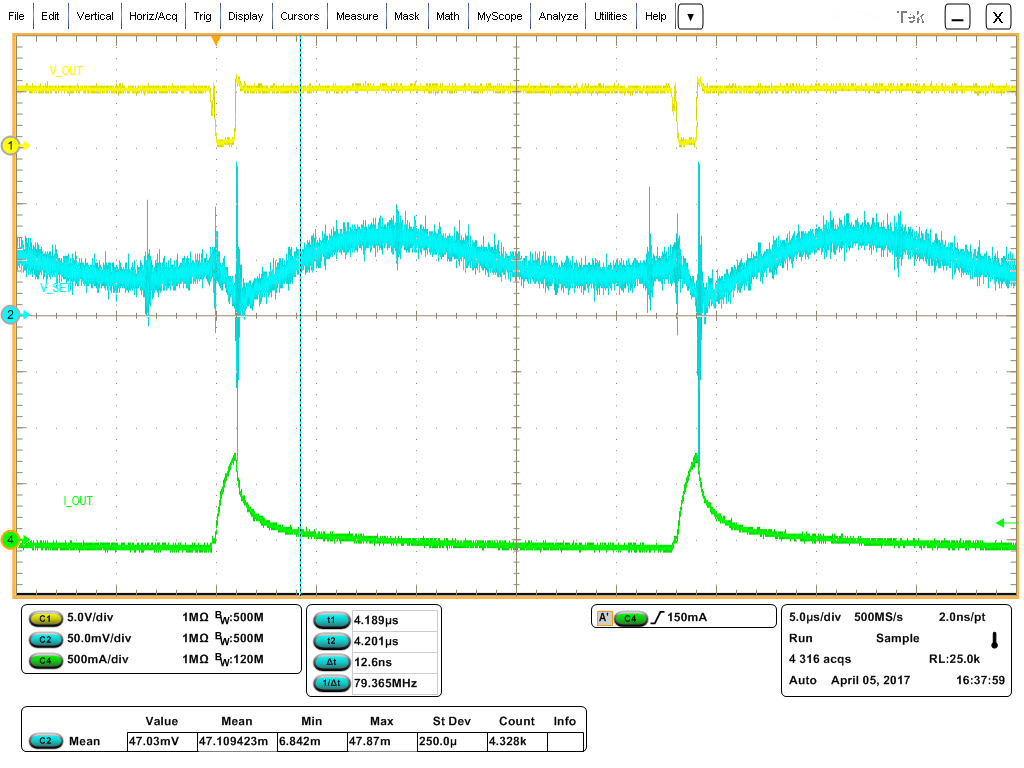
Task: Click the 50.0mV/div scale readout
Action: point(99,638)
